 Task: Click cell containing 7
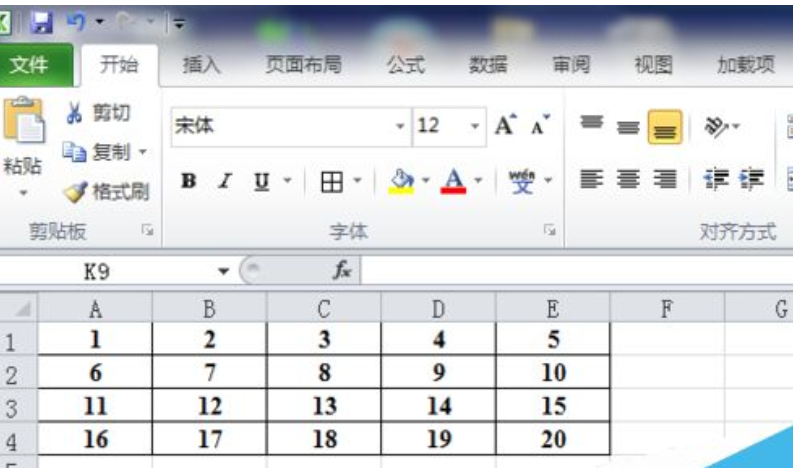click(x=209, y=372)
